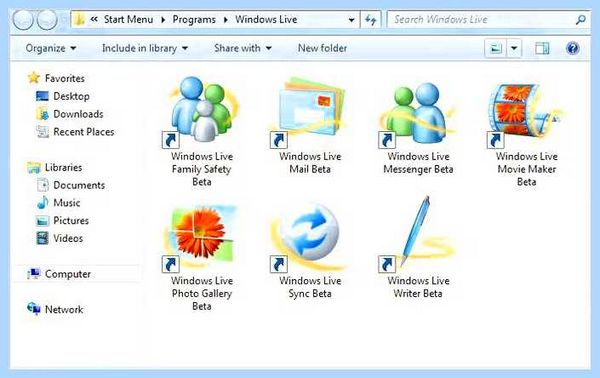This screenshot has height=378, width=600.
Task: Go back with the Back arrow
Action: (x=23, y=20)
